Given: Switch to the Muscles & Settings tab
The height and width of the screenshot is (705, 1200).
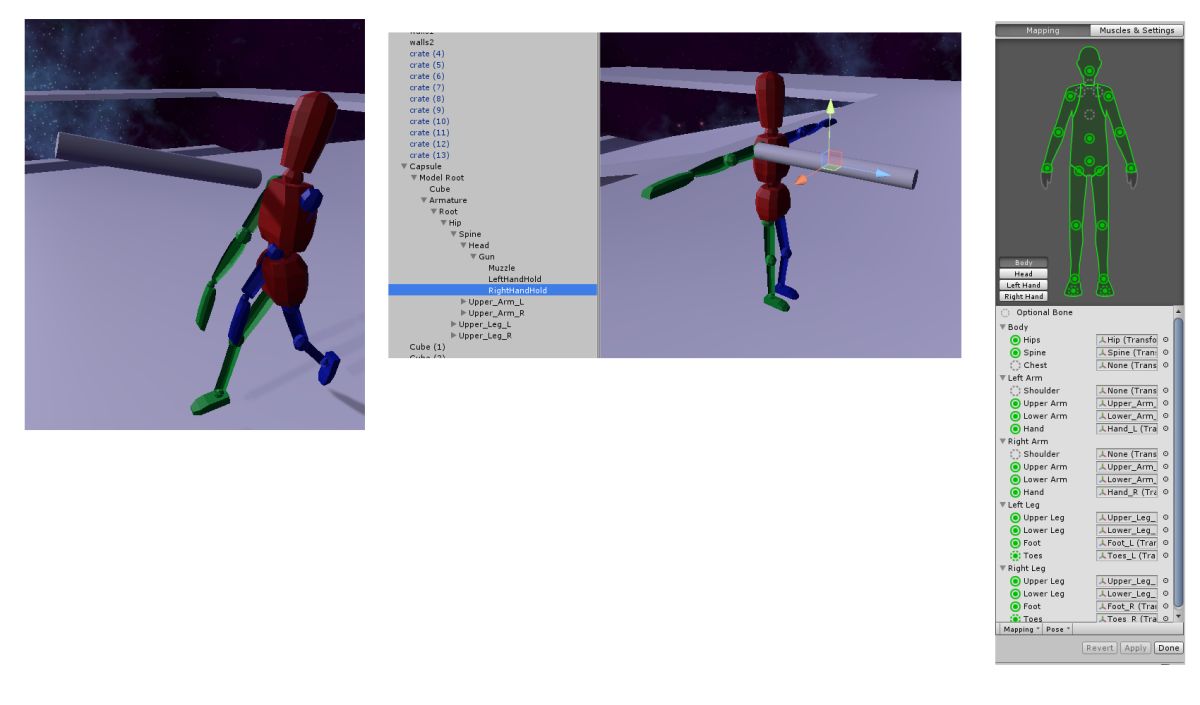Looking at the screenshot, I should (x=1136, y=30).
